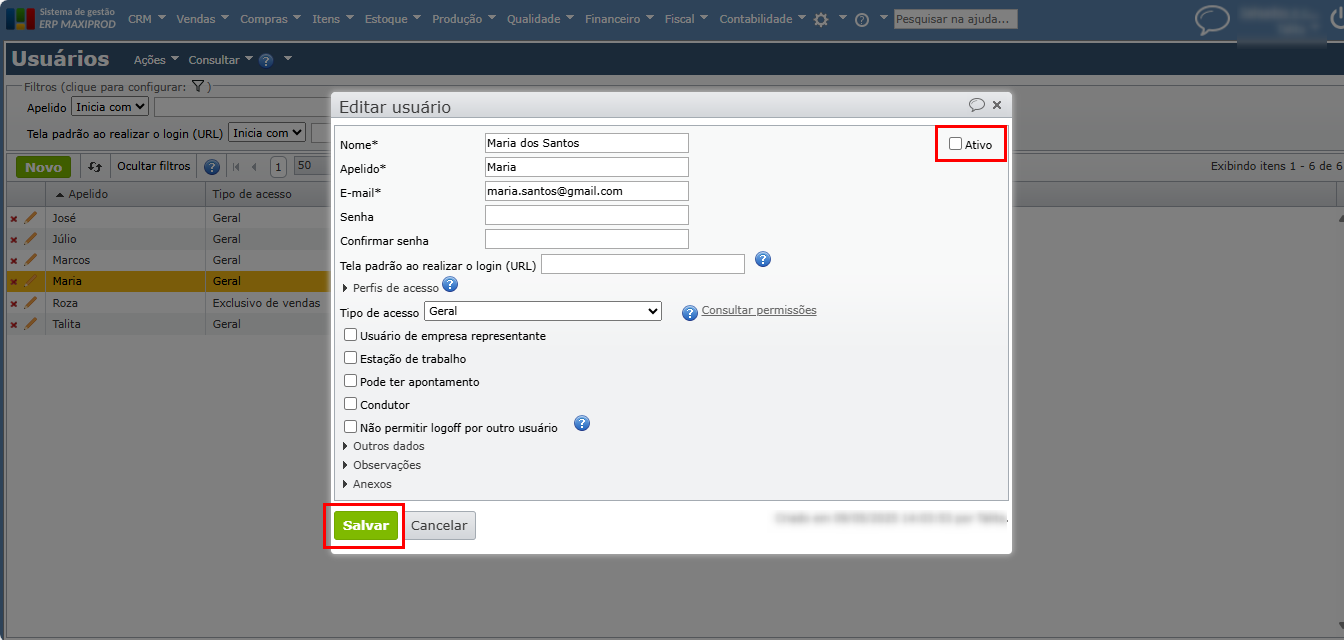Open the settings gear in top bar

(x=821, y=19)
